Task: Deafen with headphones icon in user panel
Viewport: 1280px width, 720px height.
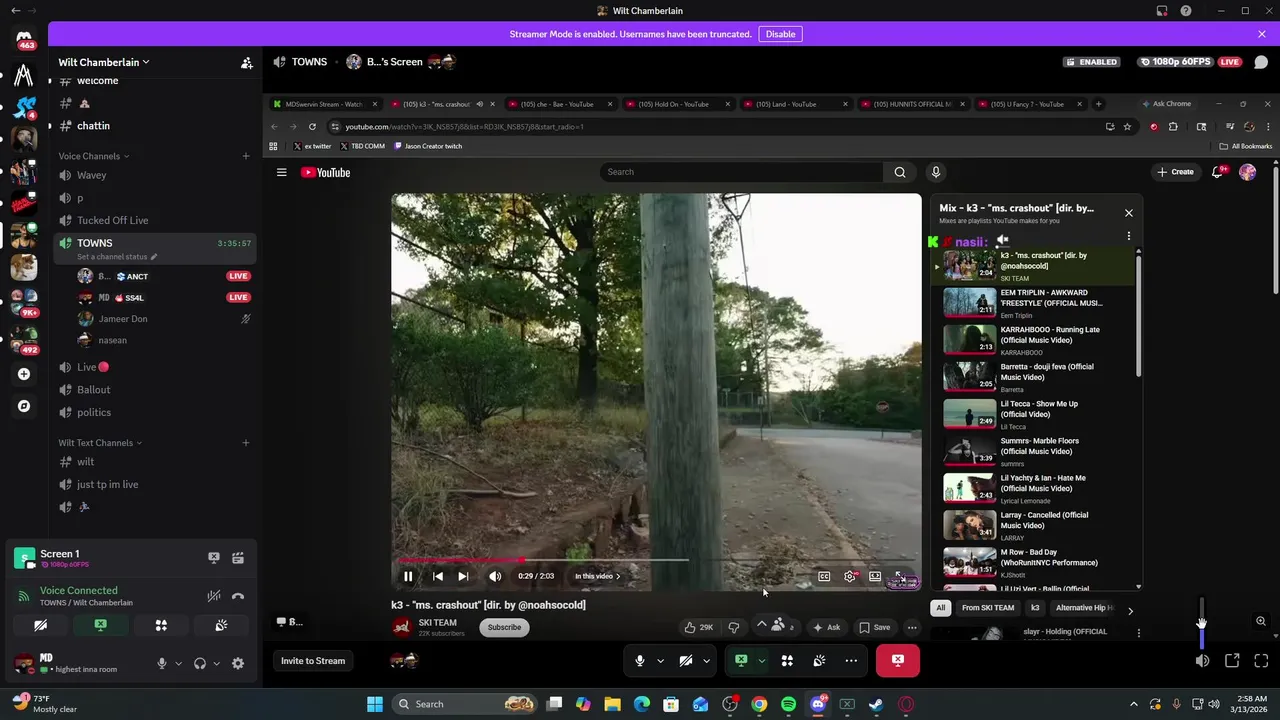Action: [200, 663]
